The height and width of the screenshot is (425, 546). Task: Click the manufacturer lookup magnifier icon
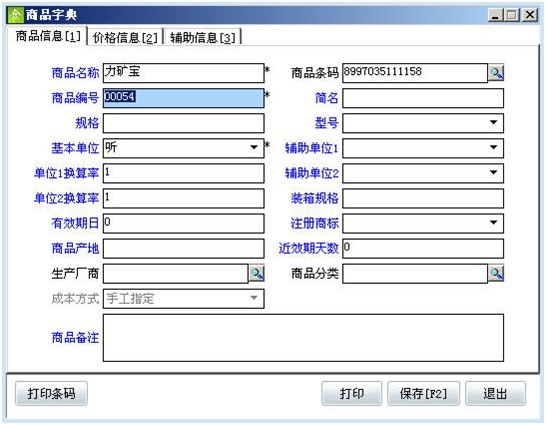pos(257,274)
